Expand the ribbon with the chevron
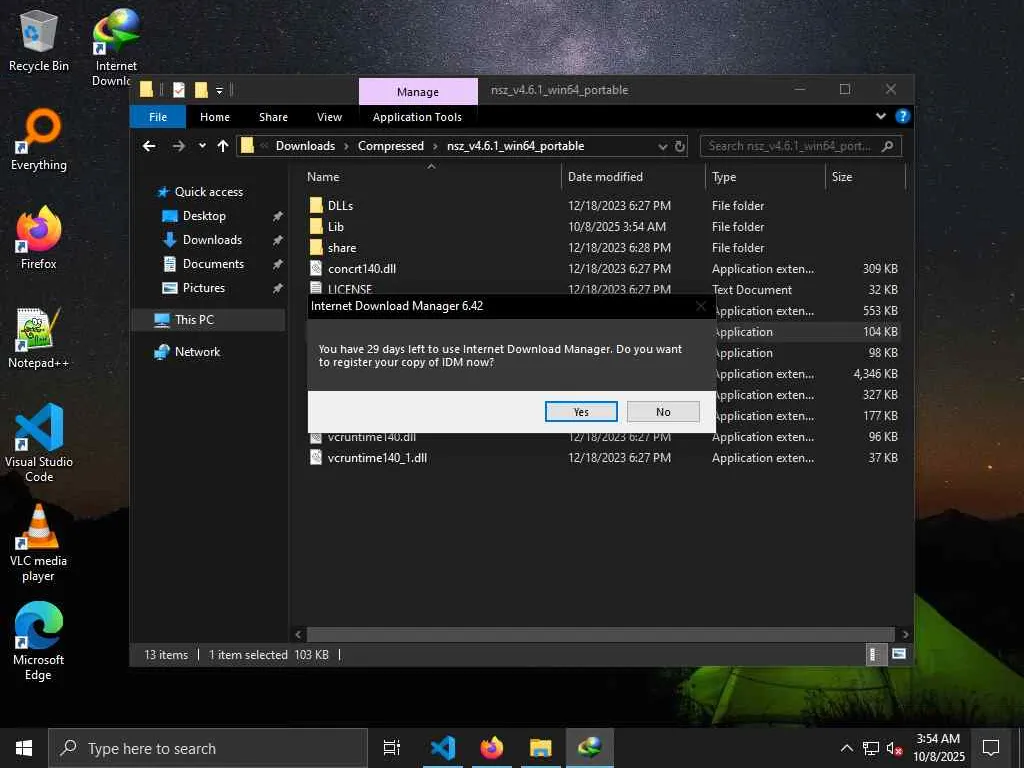 (x=881, y=116)
